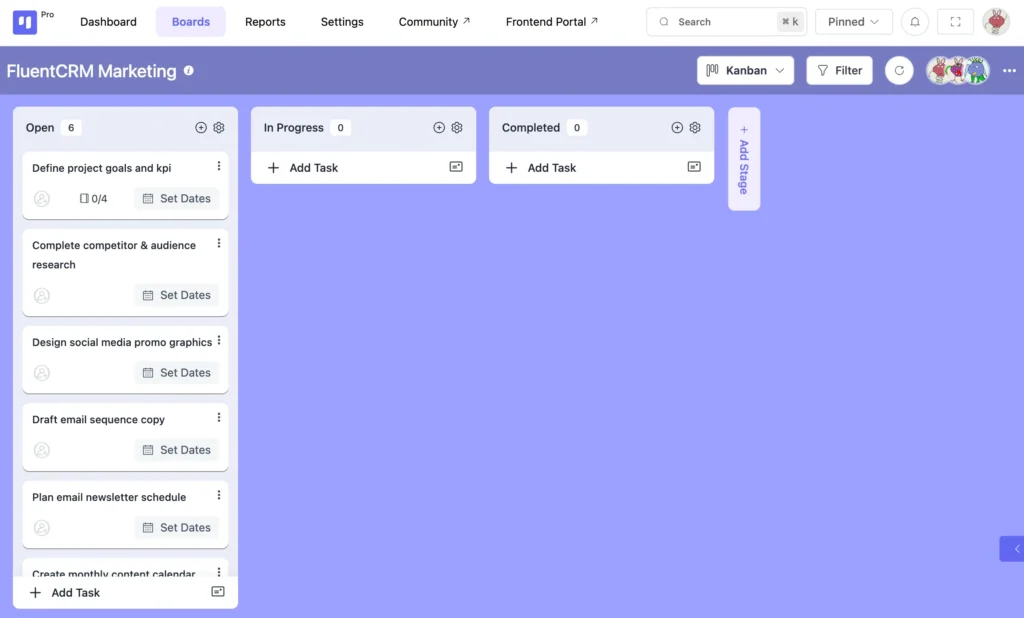Click plus icon in In Progress stage header
This screenshot has height=618, width=1024.
(439, 128)
